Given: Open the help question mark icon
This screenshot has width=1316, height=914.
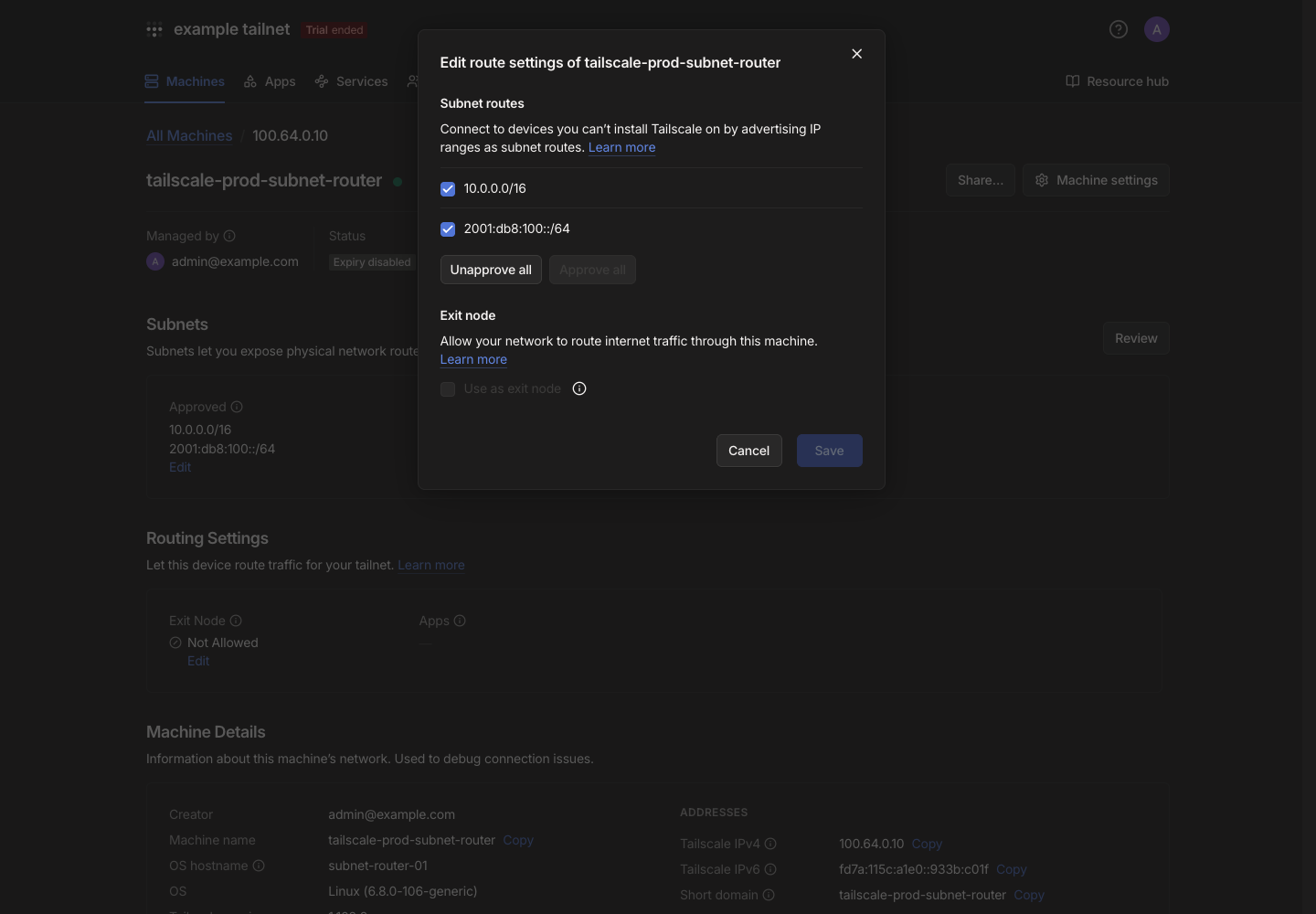Looking at the screenshot, I should point(1118,29).
